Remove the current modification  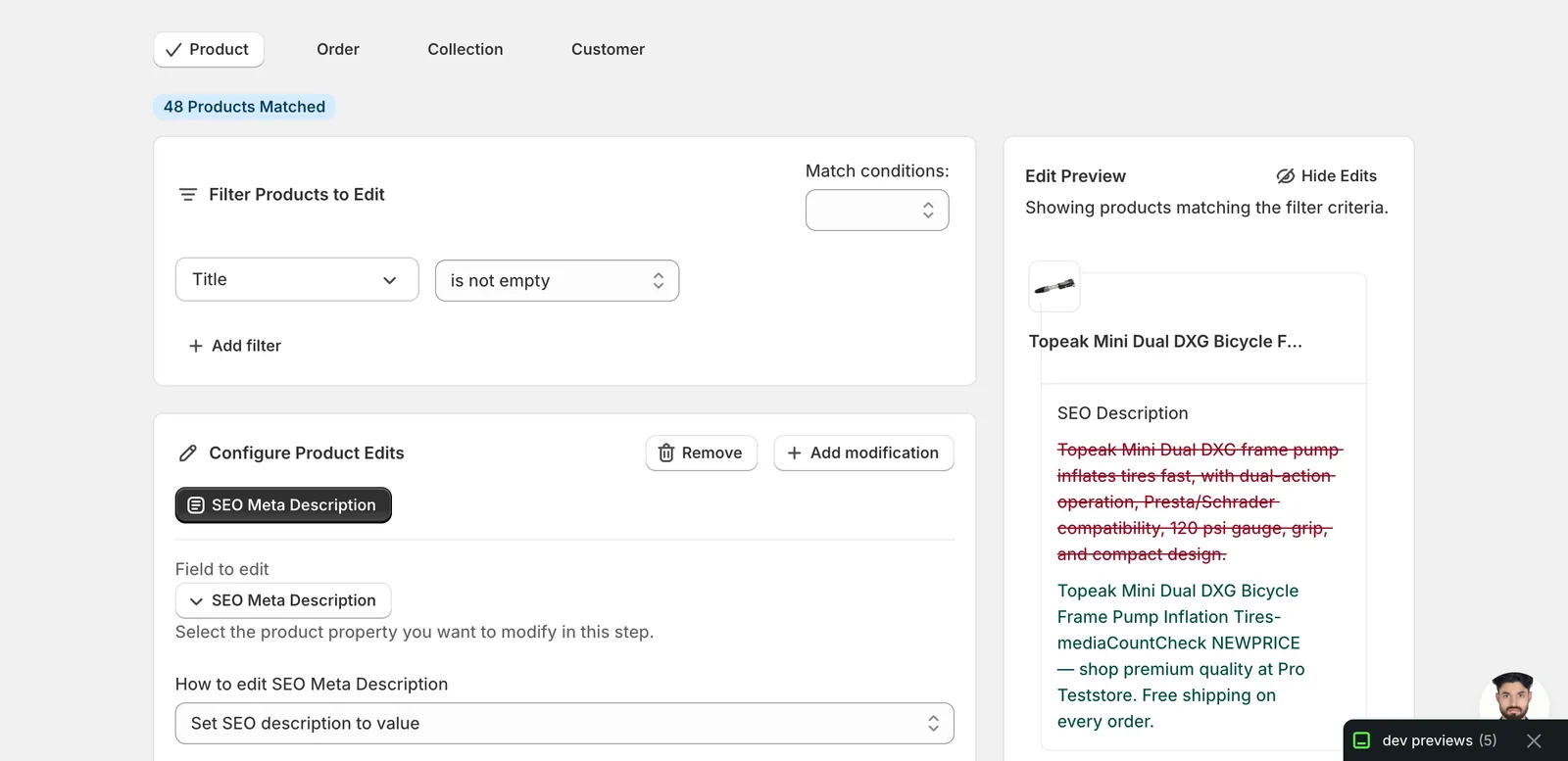pos(702,453)
